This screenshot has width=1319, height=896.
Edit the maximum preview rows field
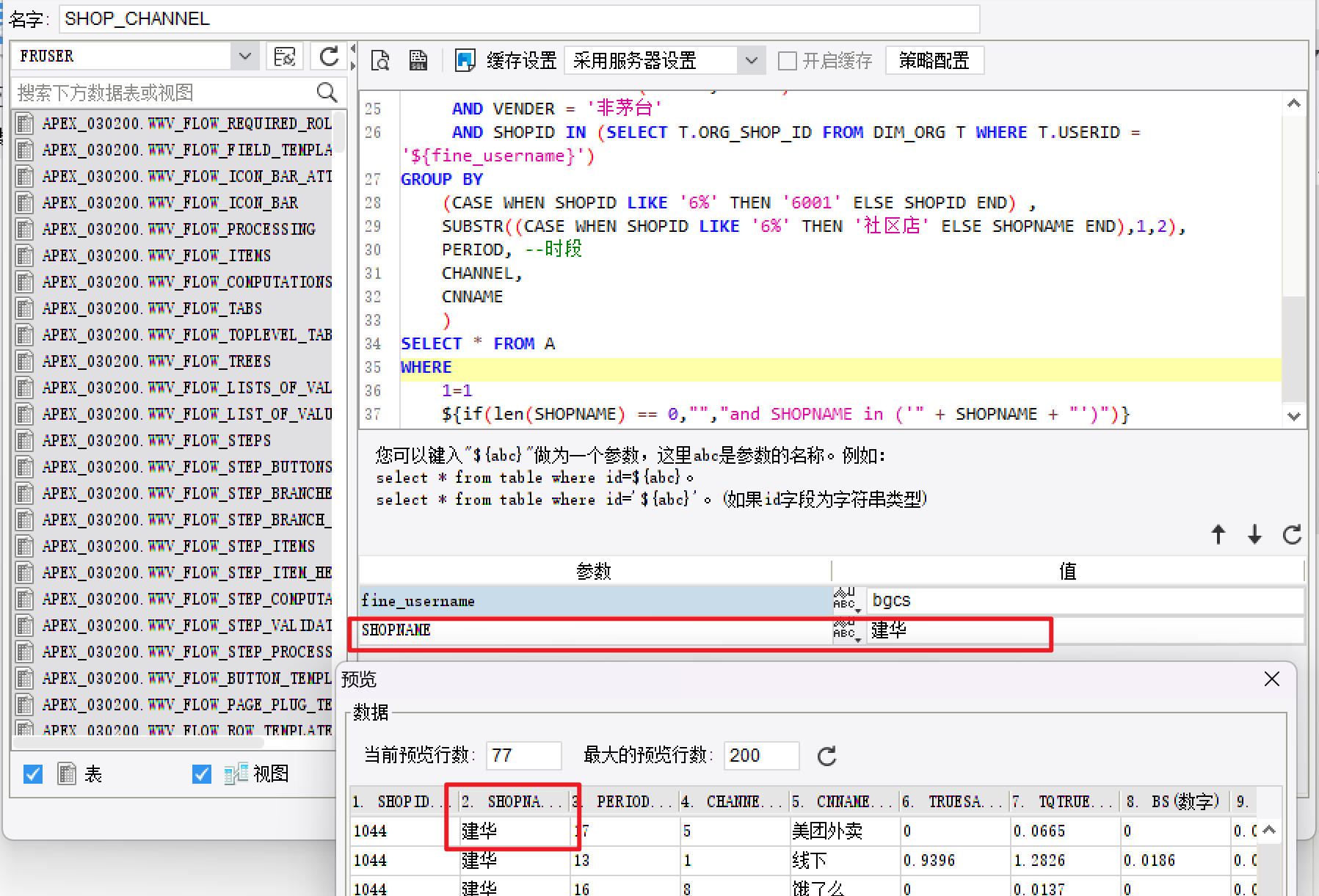coord(761,755)
